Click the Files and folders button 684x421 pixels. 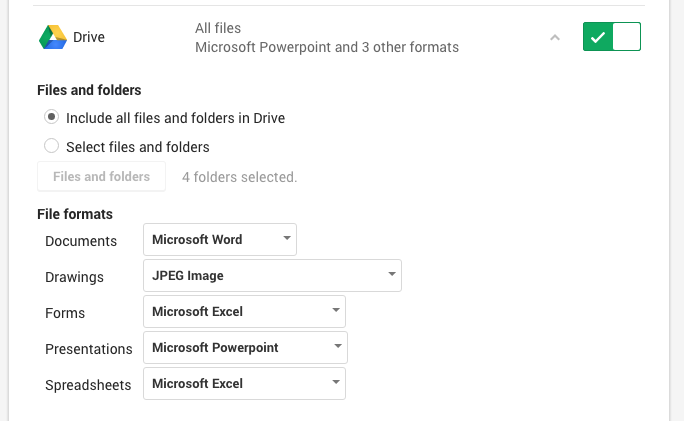(101, 176)
